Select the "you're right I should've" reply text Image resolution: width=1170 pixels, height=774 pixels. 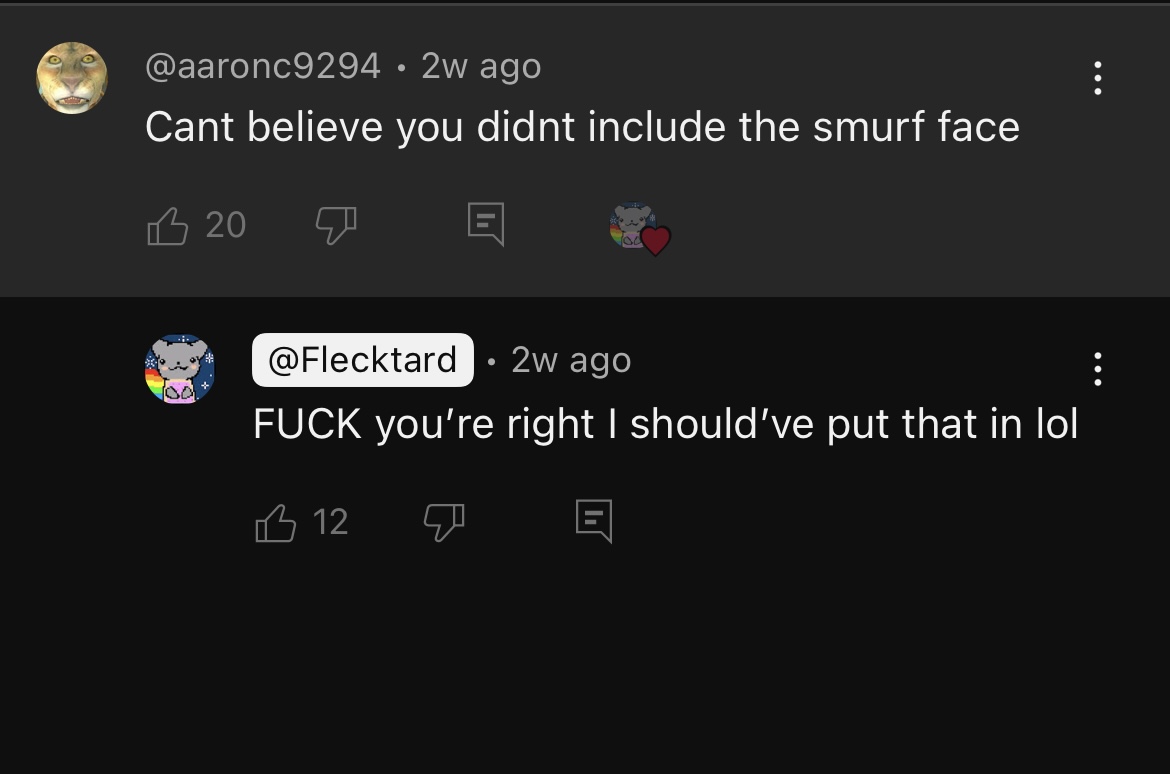(597, 424)
